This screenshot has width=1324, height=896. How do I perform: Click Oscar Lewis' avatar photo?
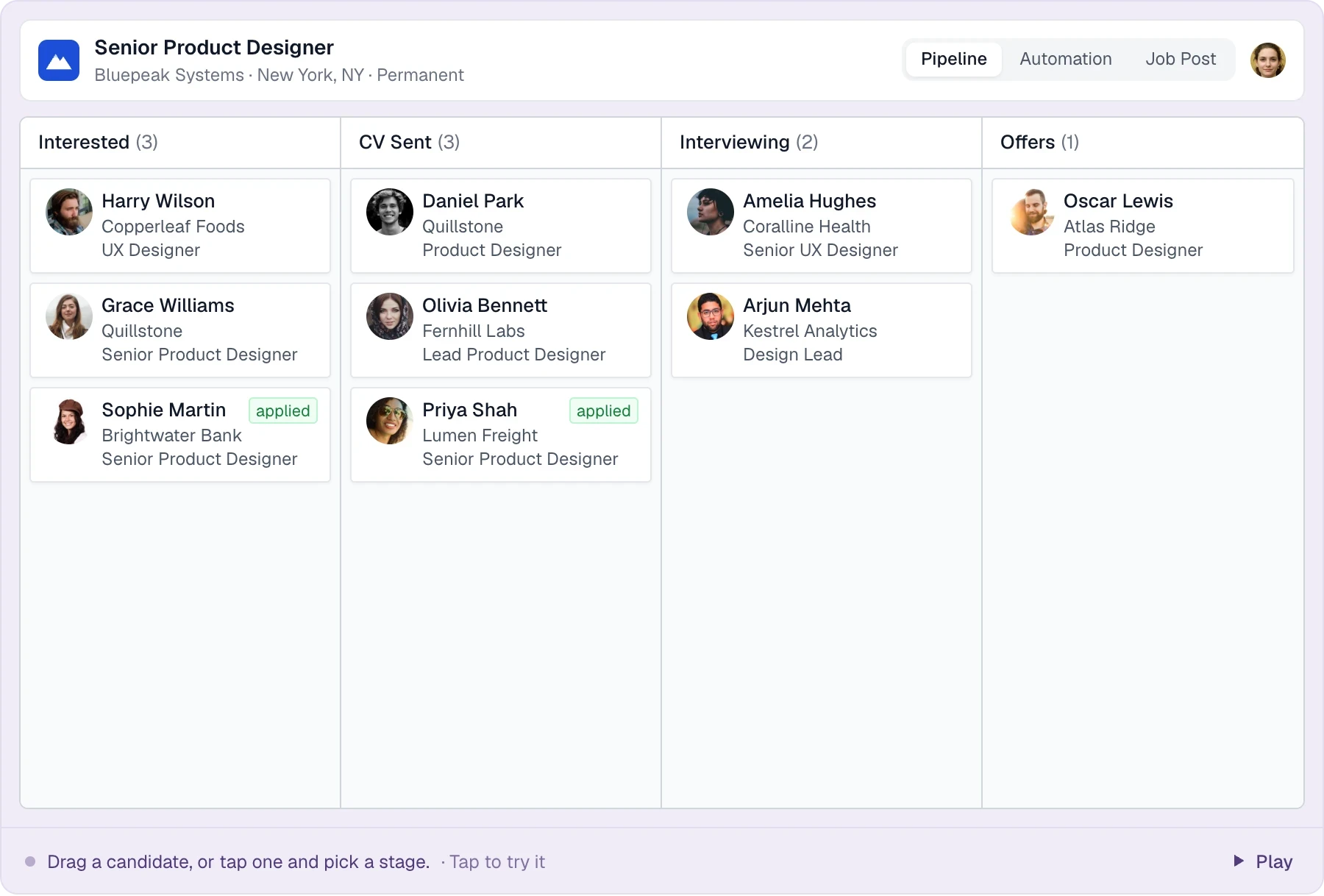coord(1031,212)
